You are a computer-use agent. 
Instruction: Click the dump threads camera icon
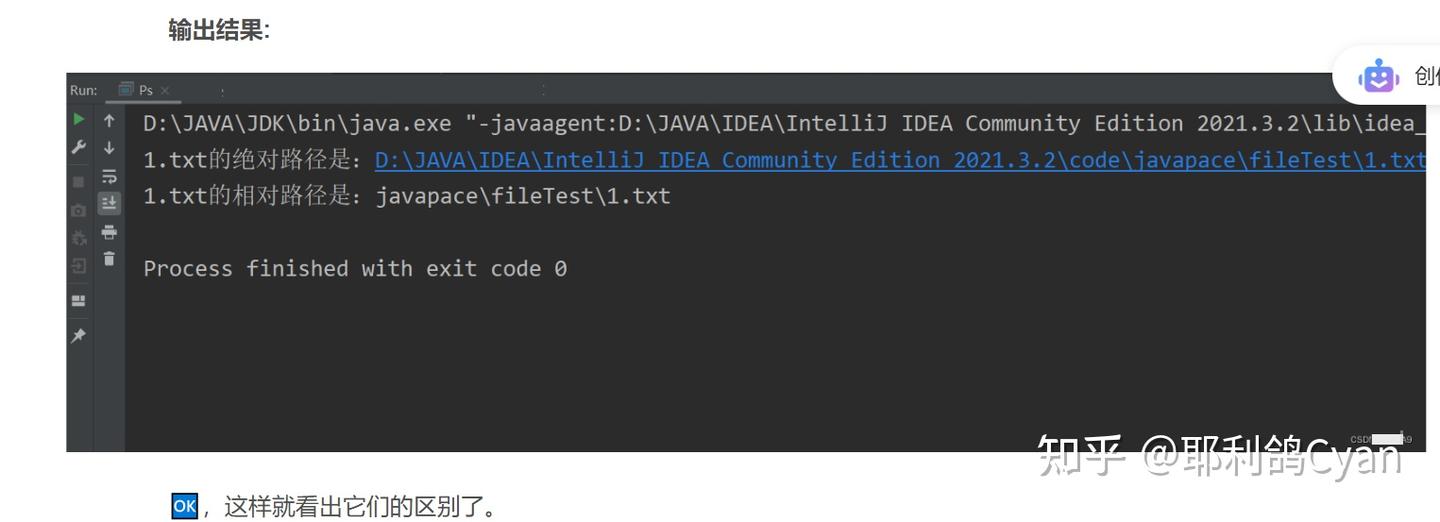(79, 210)
